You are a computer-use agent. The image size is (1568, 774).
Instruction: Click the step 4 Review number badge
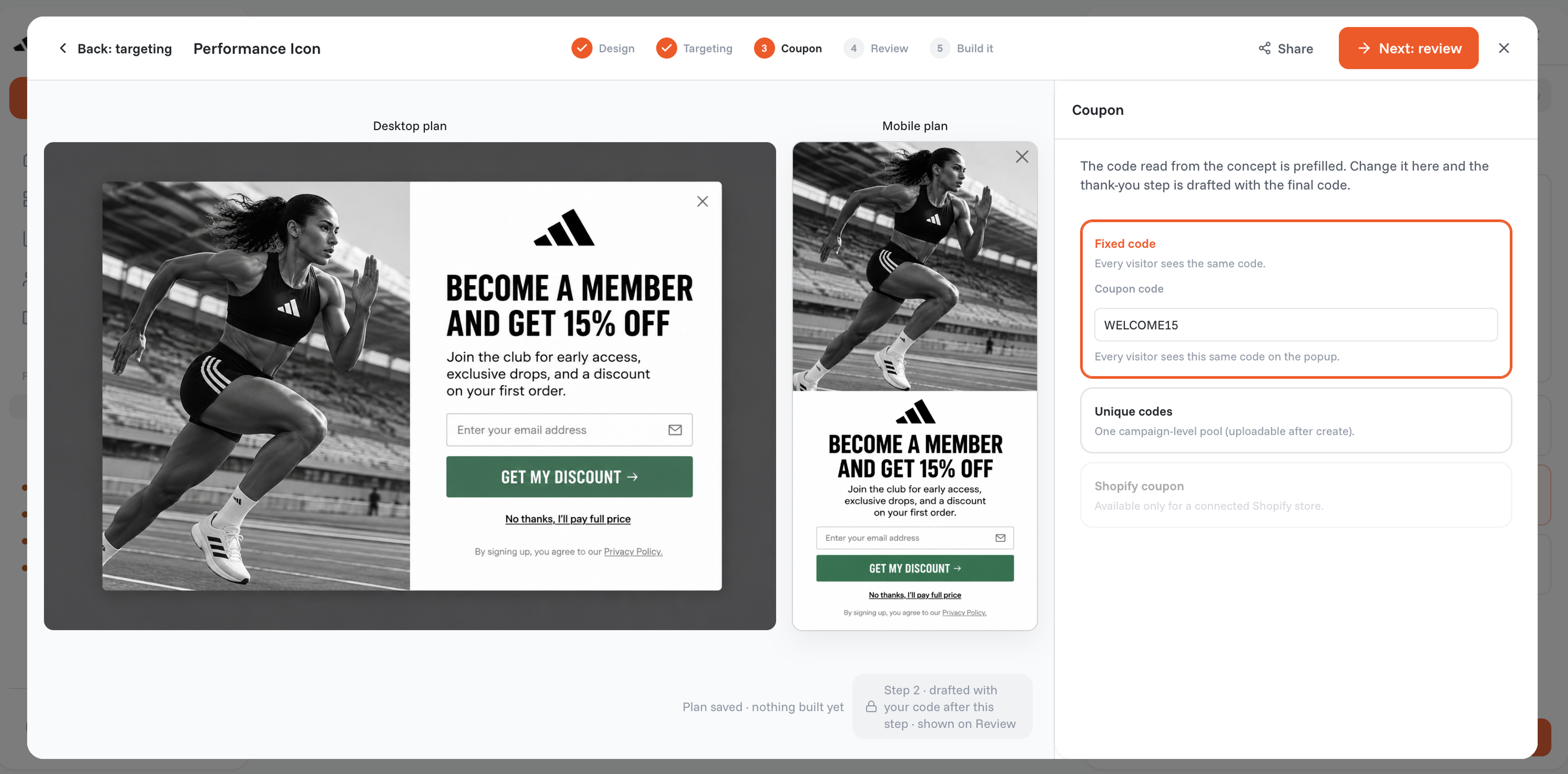853,48
